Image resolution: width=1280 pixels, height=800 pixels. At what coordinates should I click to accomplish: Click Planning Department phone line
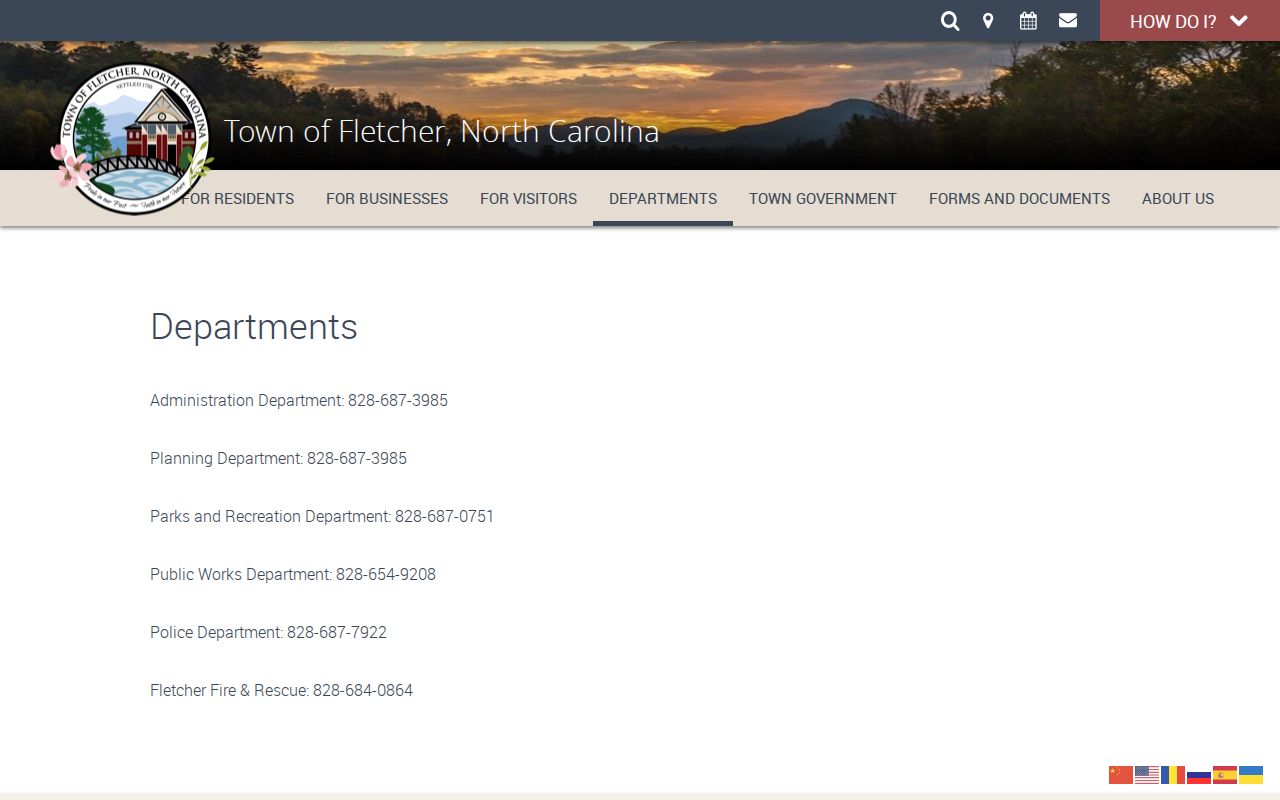[x=278, y=458]
